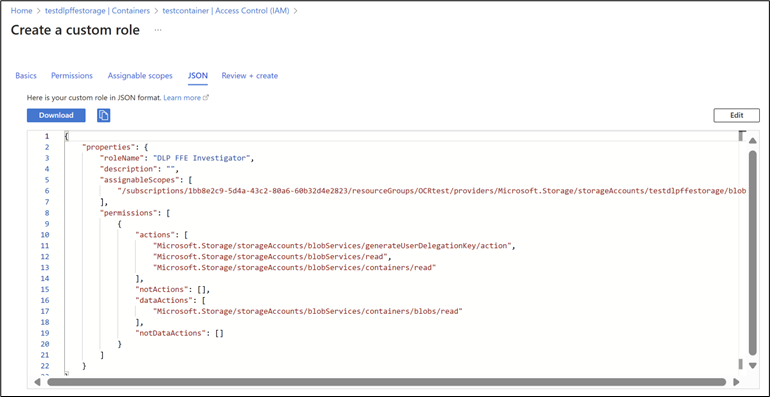Image resolution: width=770 pixels, height=397 pixels.
Task: Switch to the Basics tab
Action: coord(26,76)
